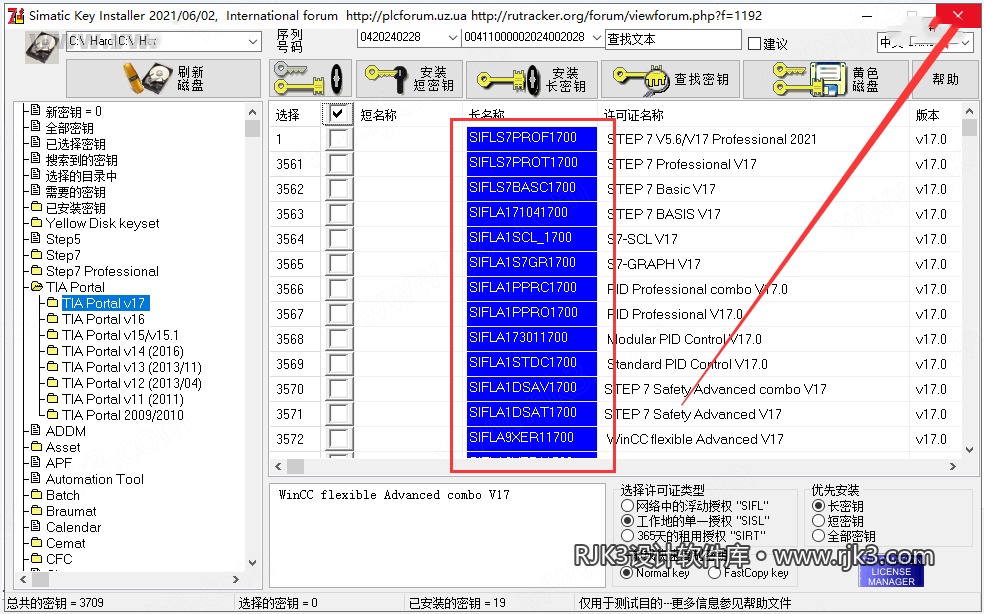This screenshot has height=614, width=984.
Task: Select TIA Portal v15/v15.1 folder
Action: (x=120, y=335)
